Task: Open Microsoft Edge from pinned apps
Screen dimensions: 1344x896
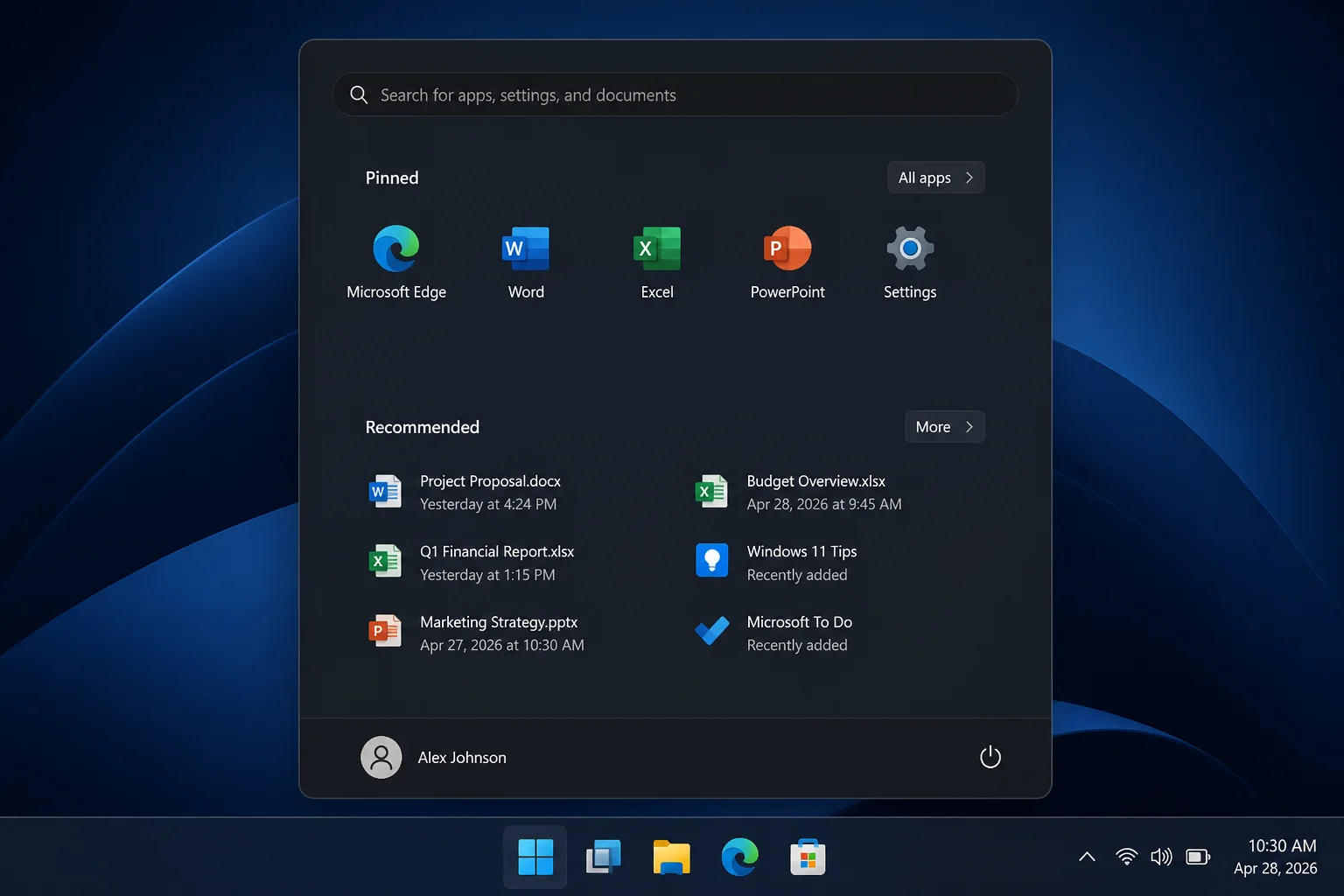Action: [x=396, y=248]
